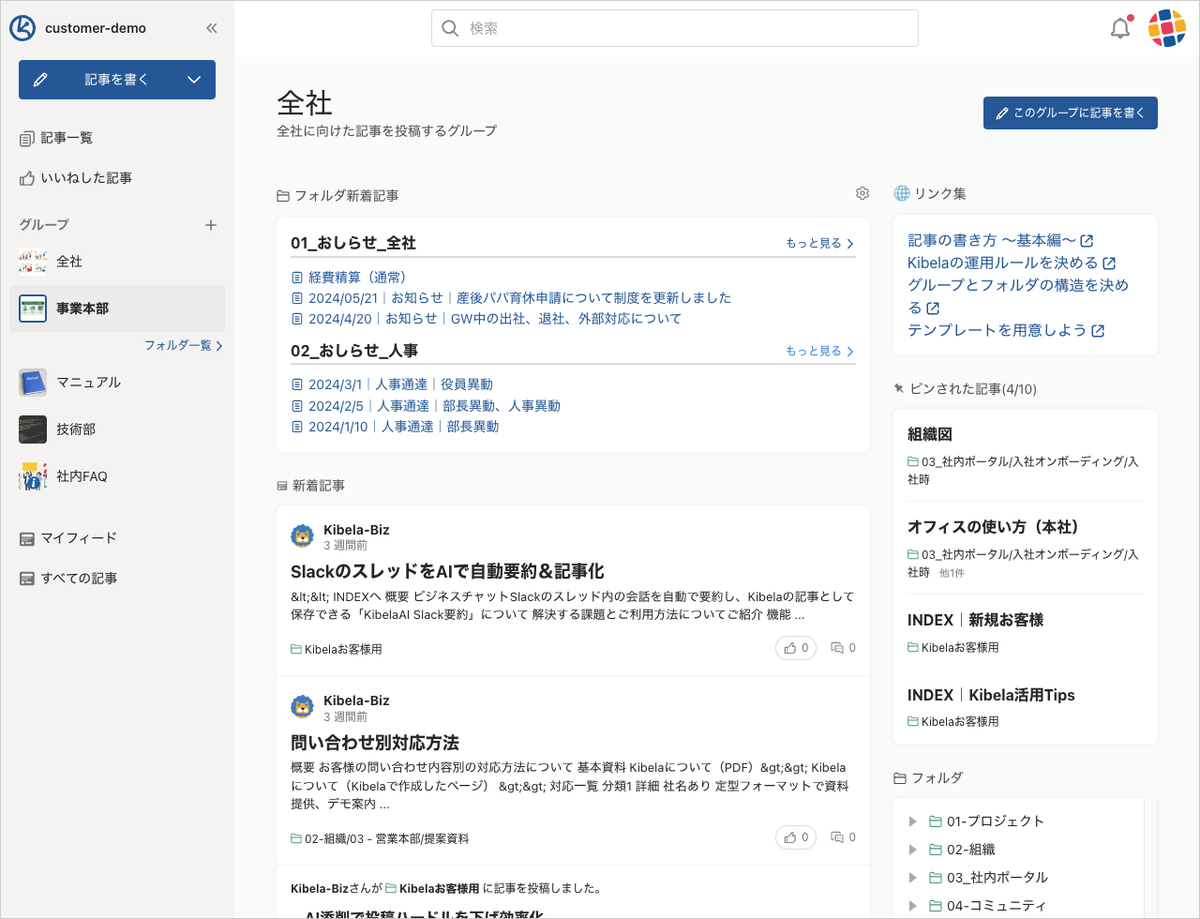Image resolution: width=1200 pixels, height=919 pixels.
Task: Open 経費精算（通常） article
Action: coord(357,277)
